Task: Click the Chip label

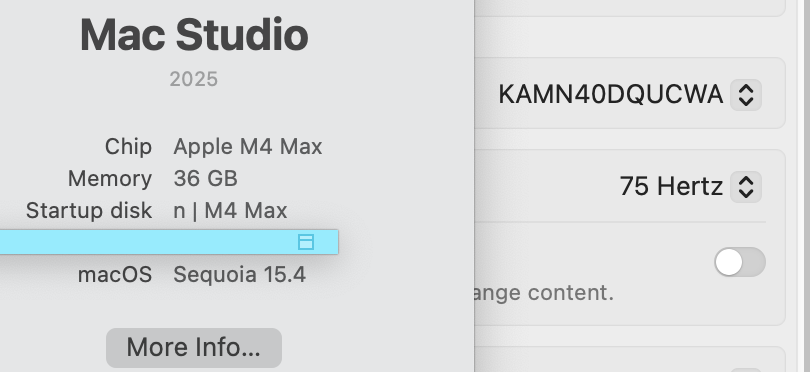Action: coord(128,147)
